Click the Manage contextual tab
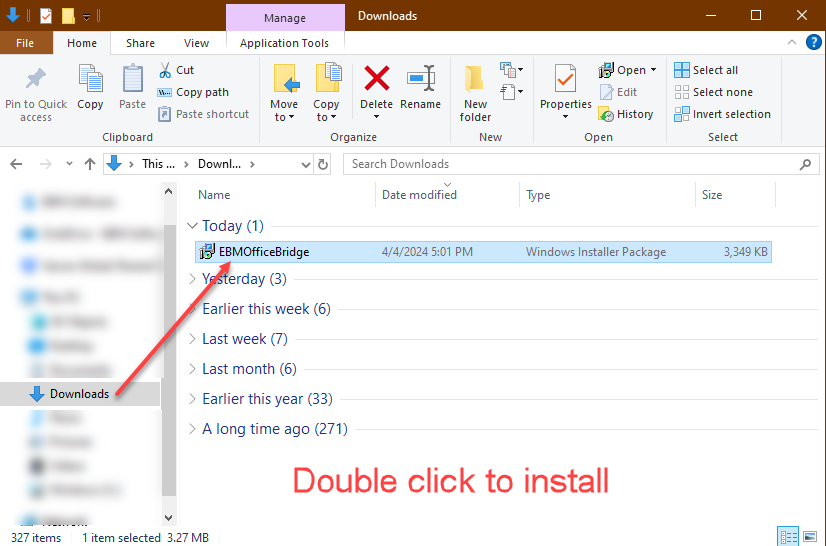The width and height of the screenshot is (826, 546). click(285, 17)
